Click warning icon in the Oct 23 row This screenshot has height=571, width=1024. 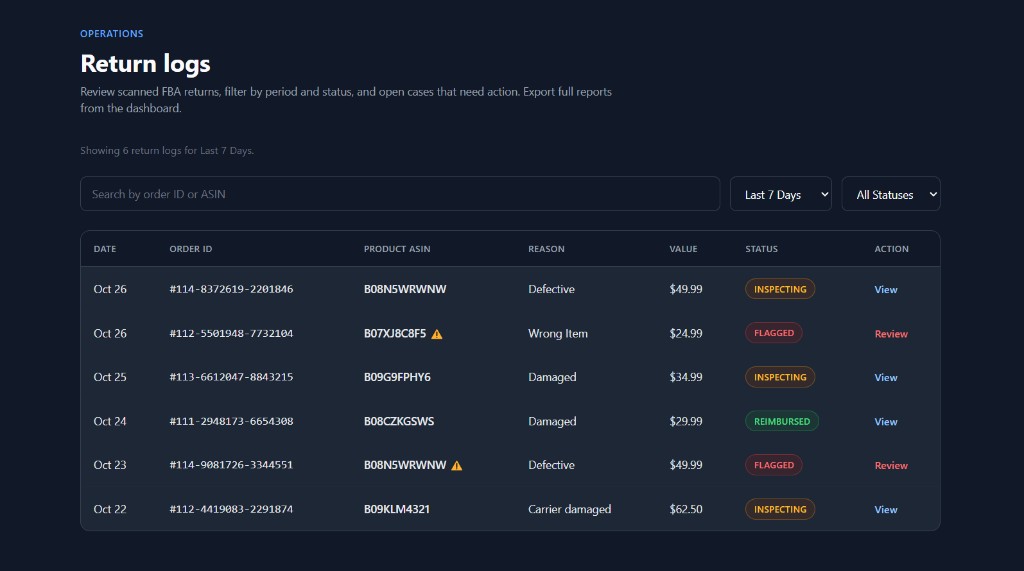[456, 466]
